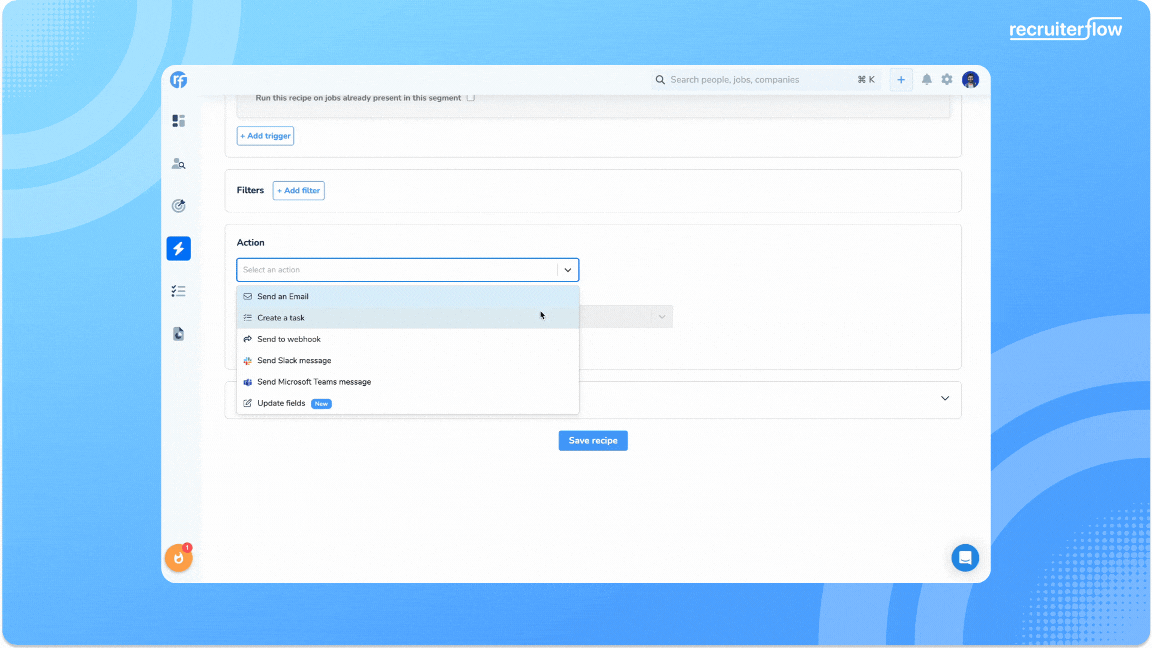The image size is (1152, 648).
Task: Open the notifications bell icon
Action: [927, 80]
